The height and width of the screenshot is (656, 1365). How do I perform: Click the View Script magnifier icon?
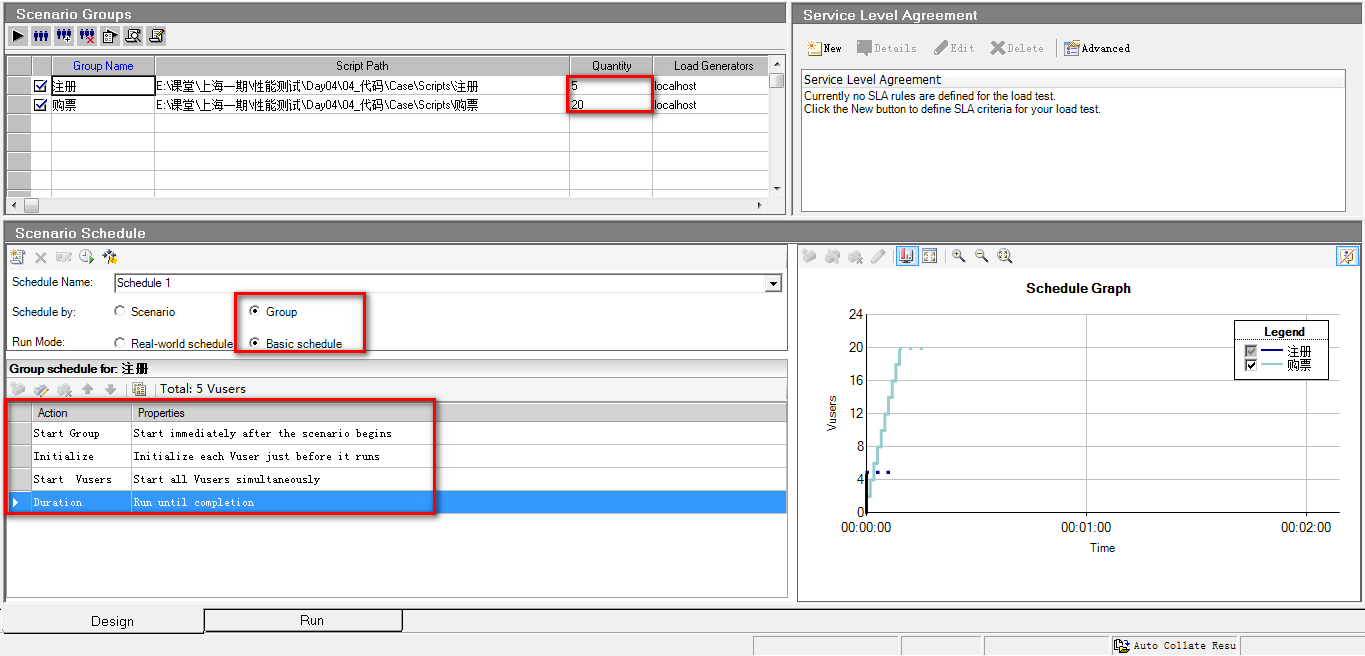pos(133,36)
